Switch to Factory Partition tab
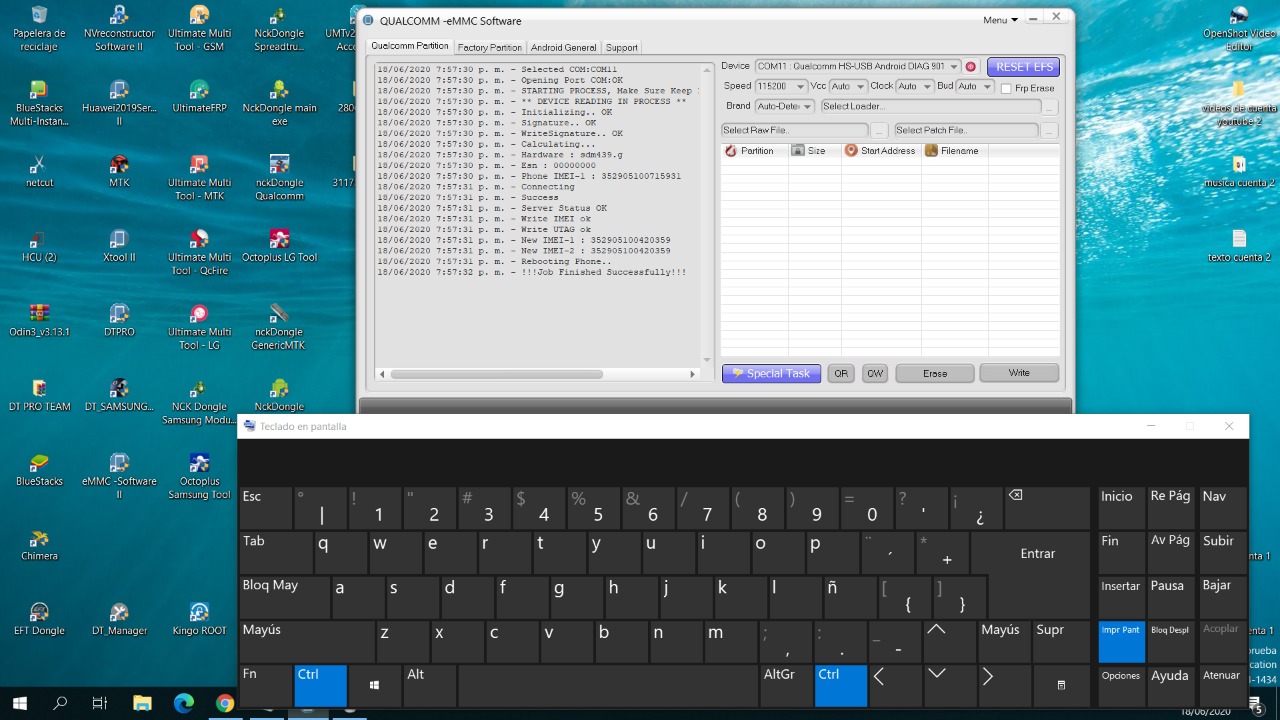 tap(489, 47)
